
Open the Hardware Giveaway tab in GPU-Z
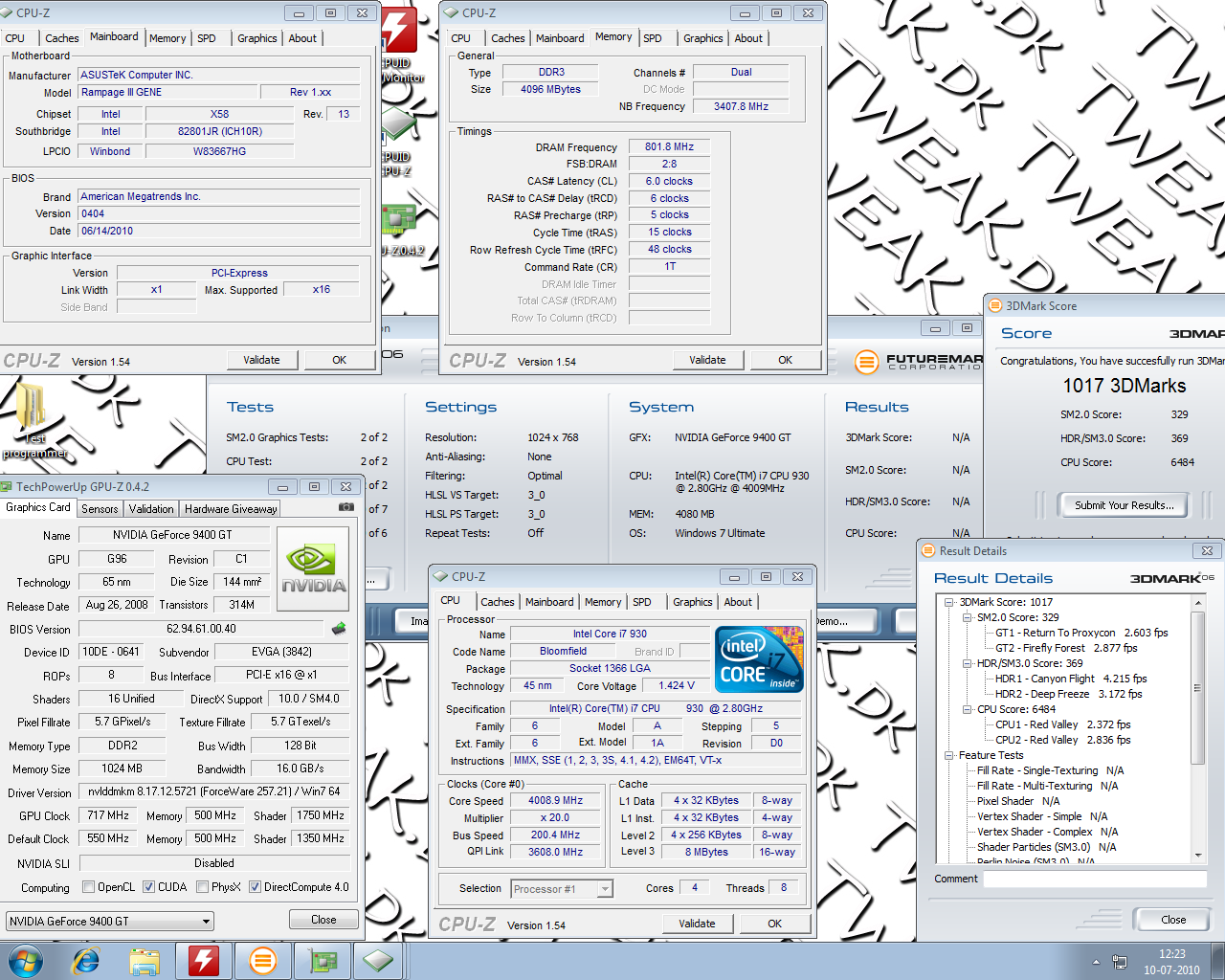click(231, 509)
